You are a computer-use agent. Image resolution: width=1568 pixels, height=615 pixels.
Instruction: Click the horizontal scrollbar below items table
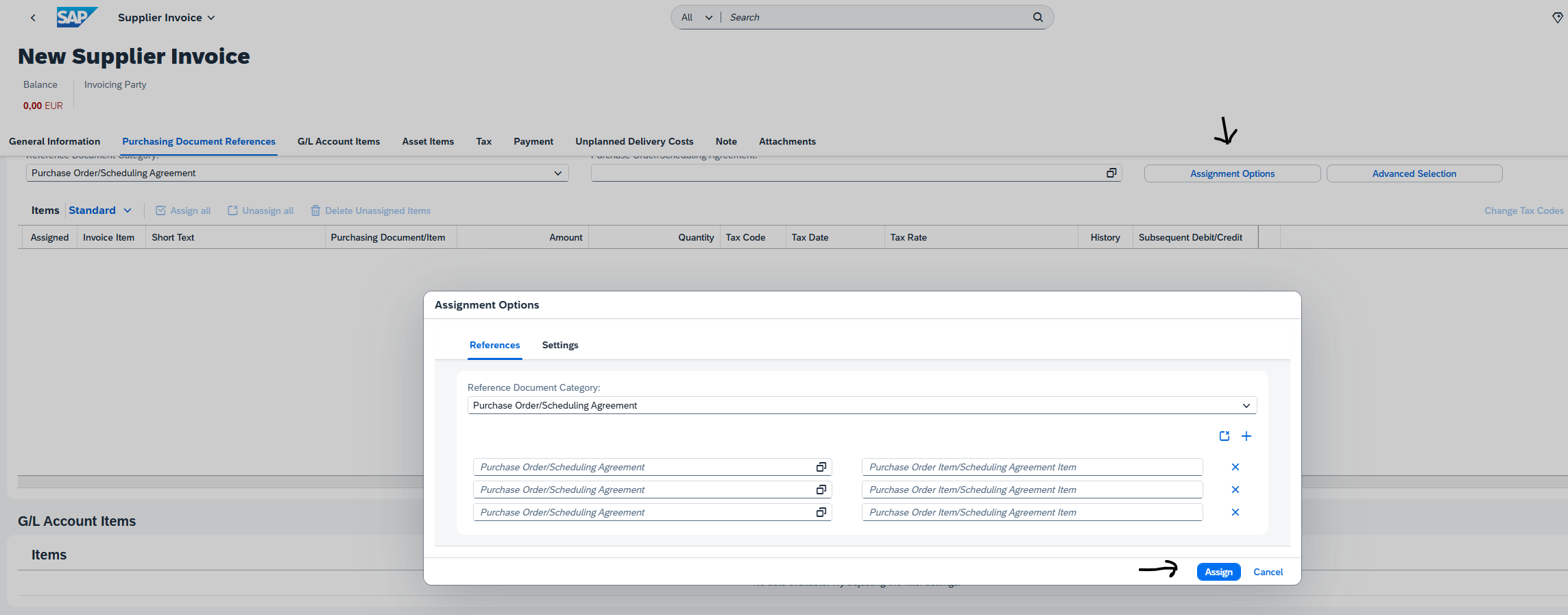(219, 481)
